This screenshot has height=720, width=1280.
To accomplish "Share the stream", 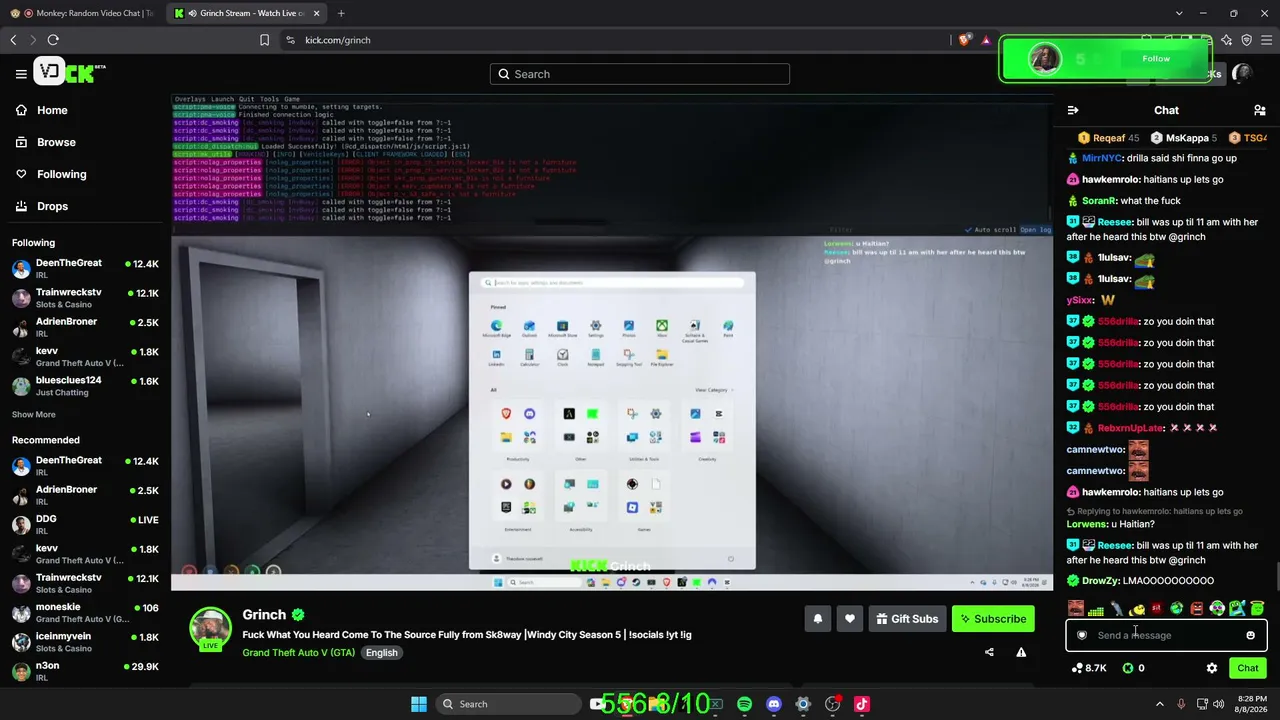I will (x=989, y=652).
